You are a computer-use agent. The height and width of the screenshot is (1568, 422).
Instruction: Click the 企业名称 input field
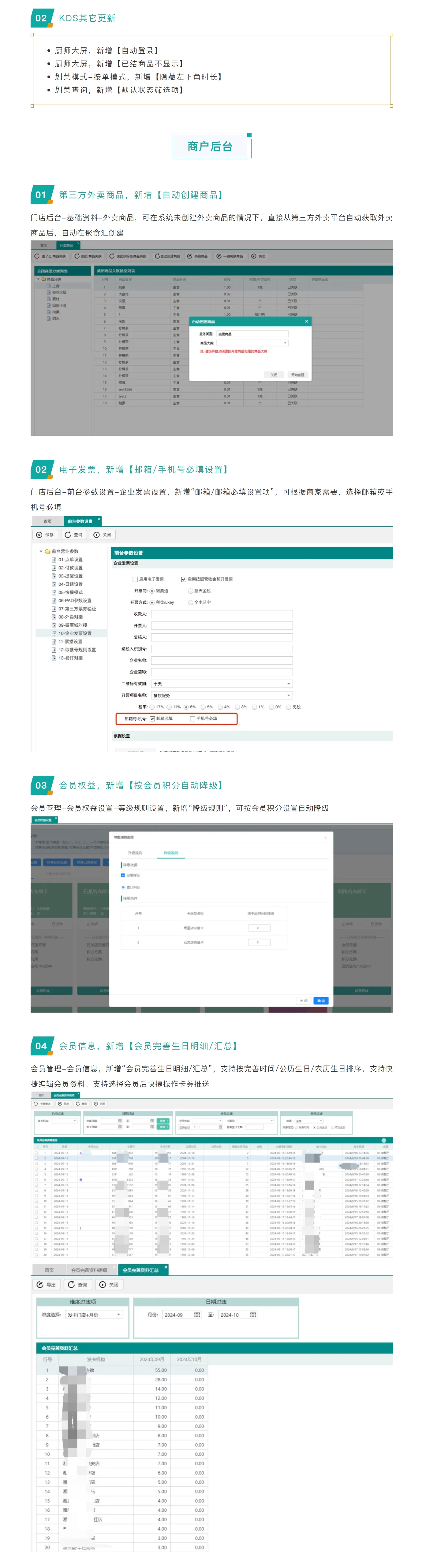(222, 660)
